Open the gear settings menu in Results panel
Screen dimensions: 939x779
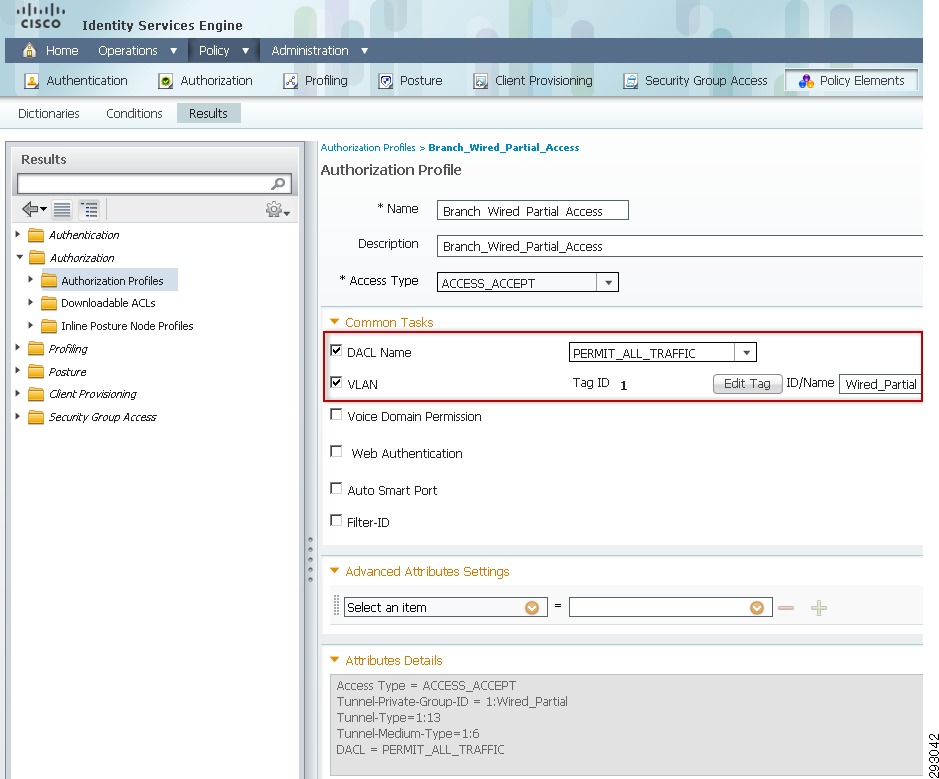coord(278,210)
